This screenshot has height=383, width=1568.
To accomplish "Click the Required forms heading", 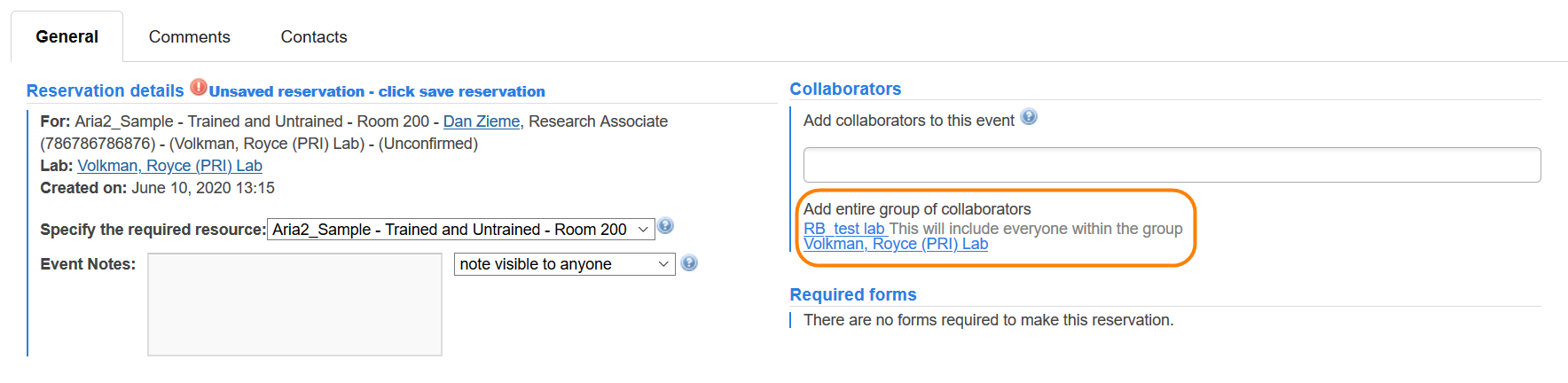I will [852, 295].
